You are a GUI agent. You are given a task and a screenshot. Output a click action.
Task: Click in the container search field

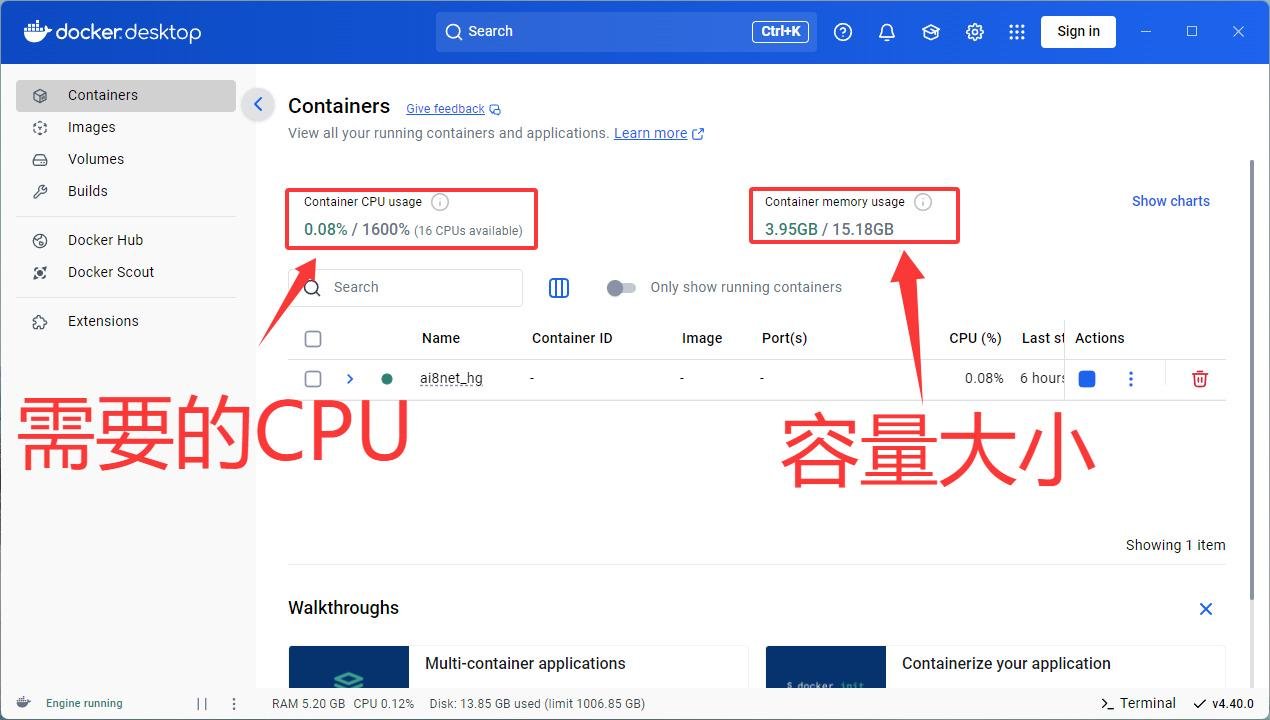coord(420,287)
